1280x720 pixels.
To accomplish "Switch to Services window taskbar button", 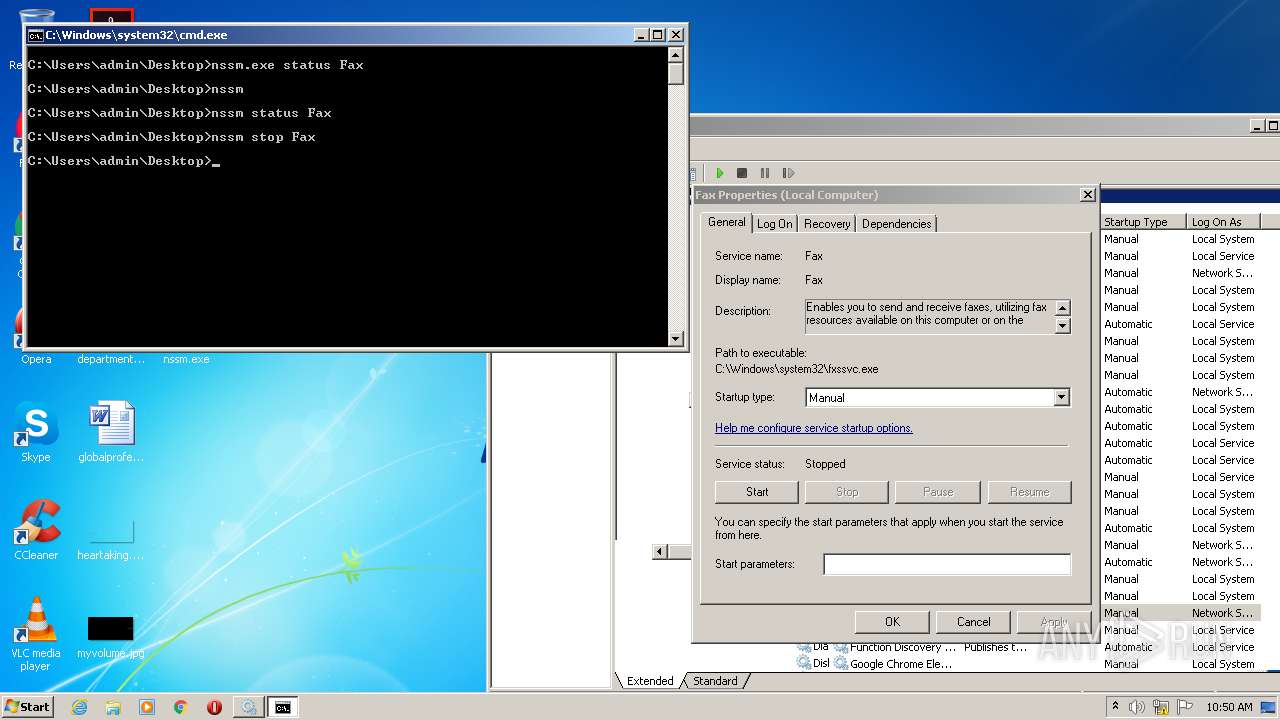I will click(248, 707).
